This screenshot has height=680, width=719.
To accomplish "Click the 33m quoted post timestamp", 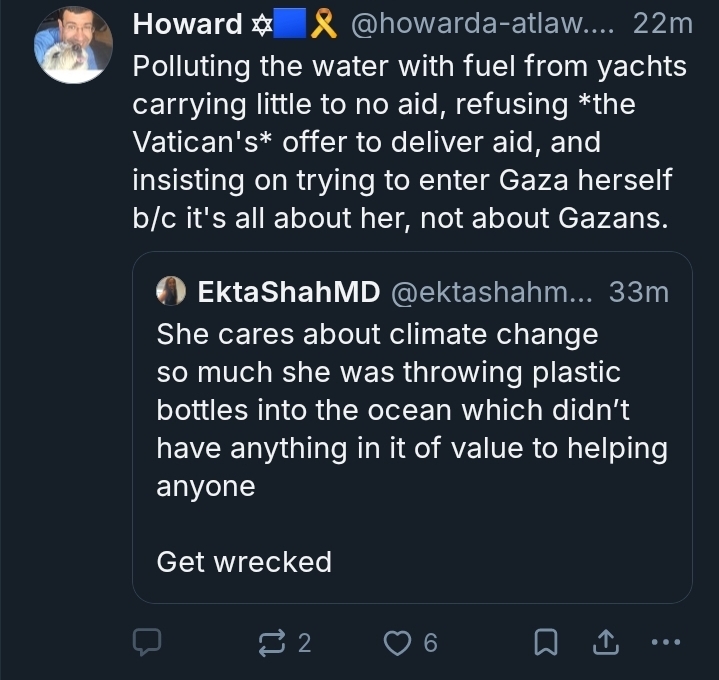I will [x=638, y=291].
